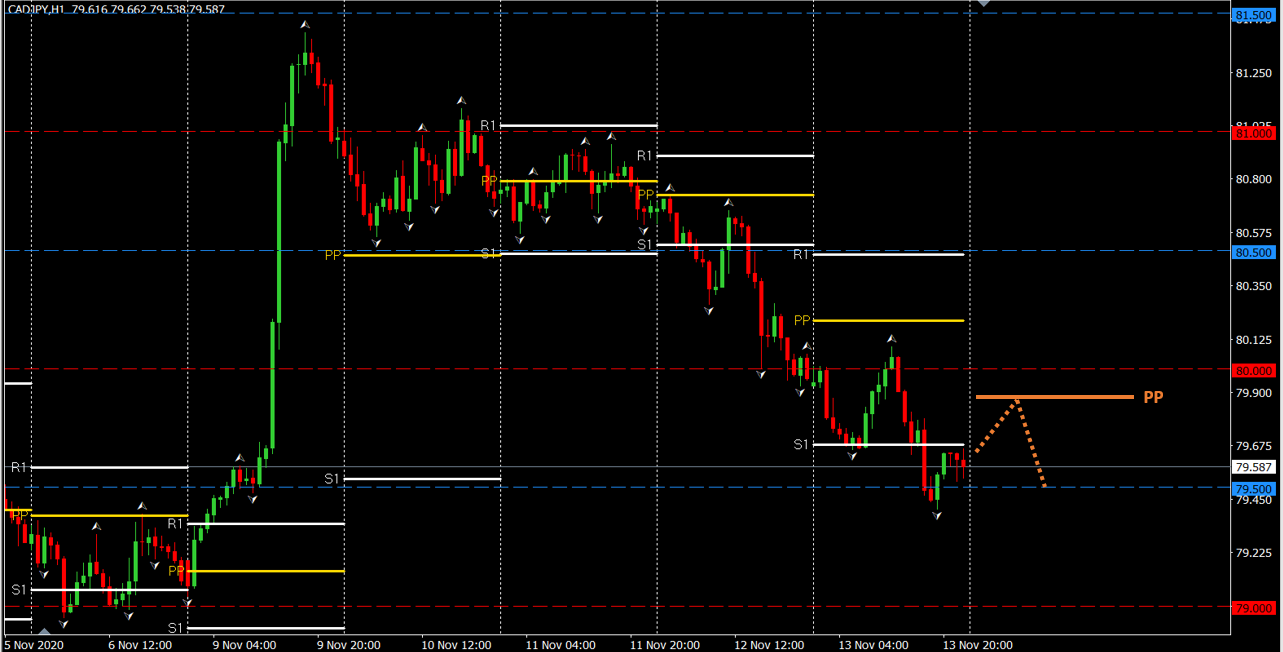The width and height of the screenshot is (1283, 652).
Task: Select the fractal arrow below the lowest 13 Nov candle
Action: click(937, 515)
